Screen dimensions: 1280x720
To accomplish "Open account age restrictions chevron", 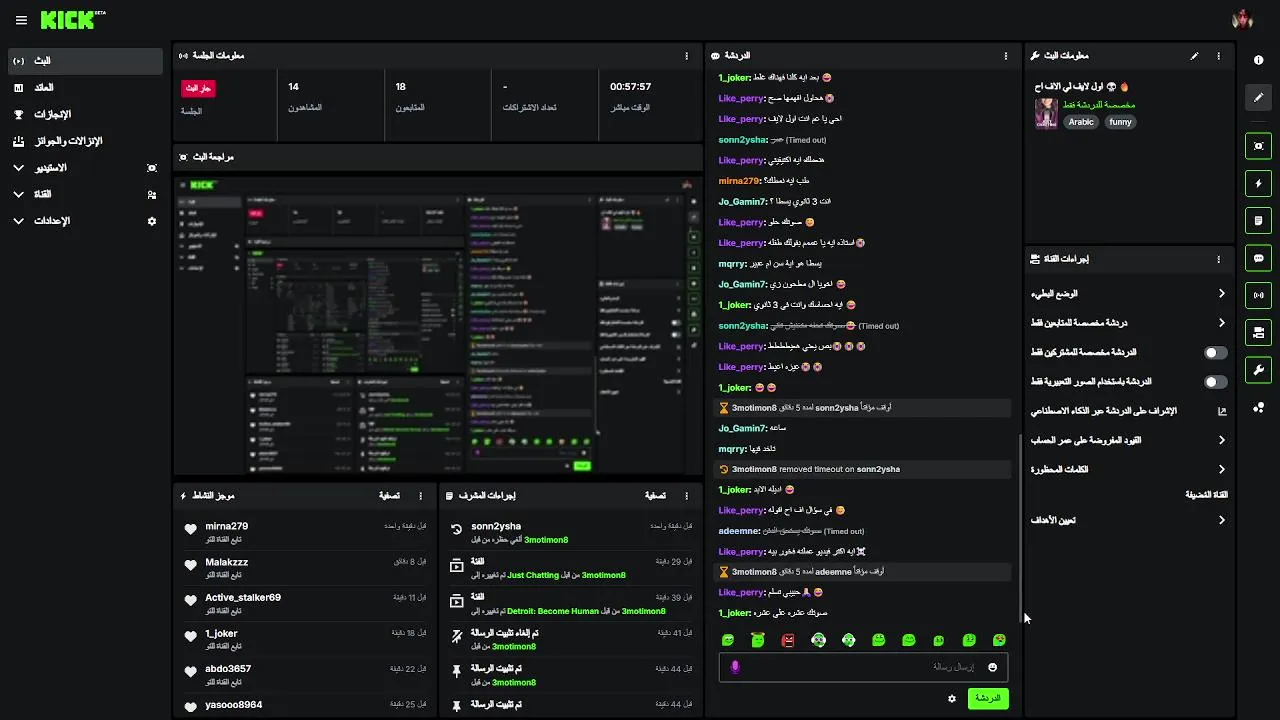I will [1221, 440].
